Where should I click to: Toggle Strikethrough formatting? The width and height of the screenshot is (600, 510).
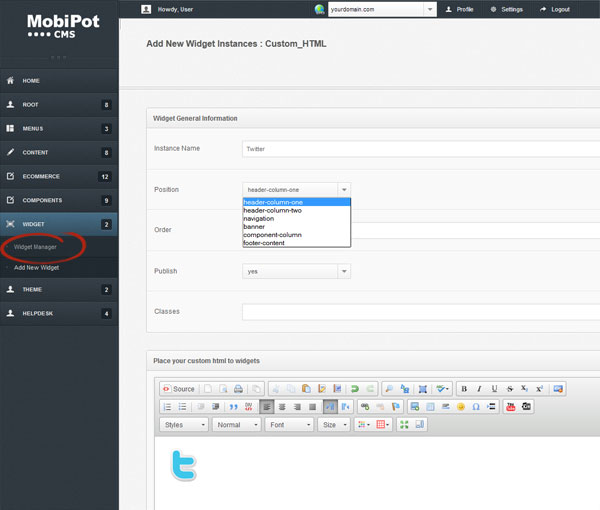[510, 389]
